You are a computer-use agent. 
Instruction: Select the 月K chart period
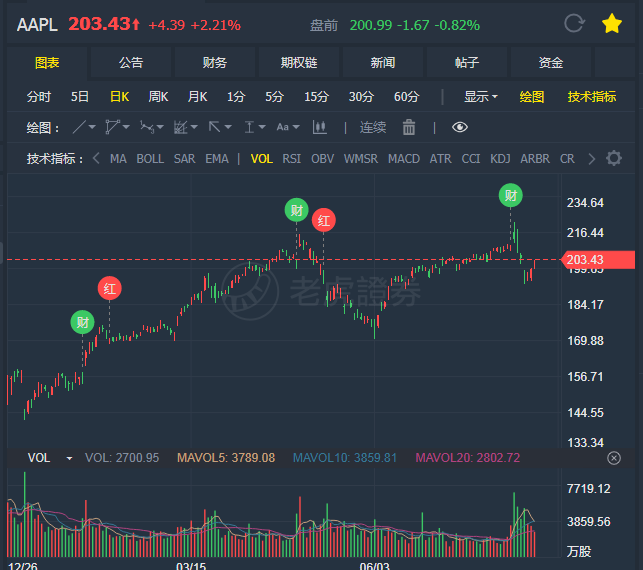click(x=197, y=97)
